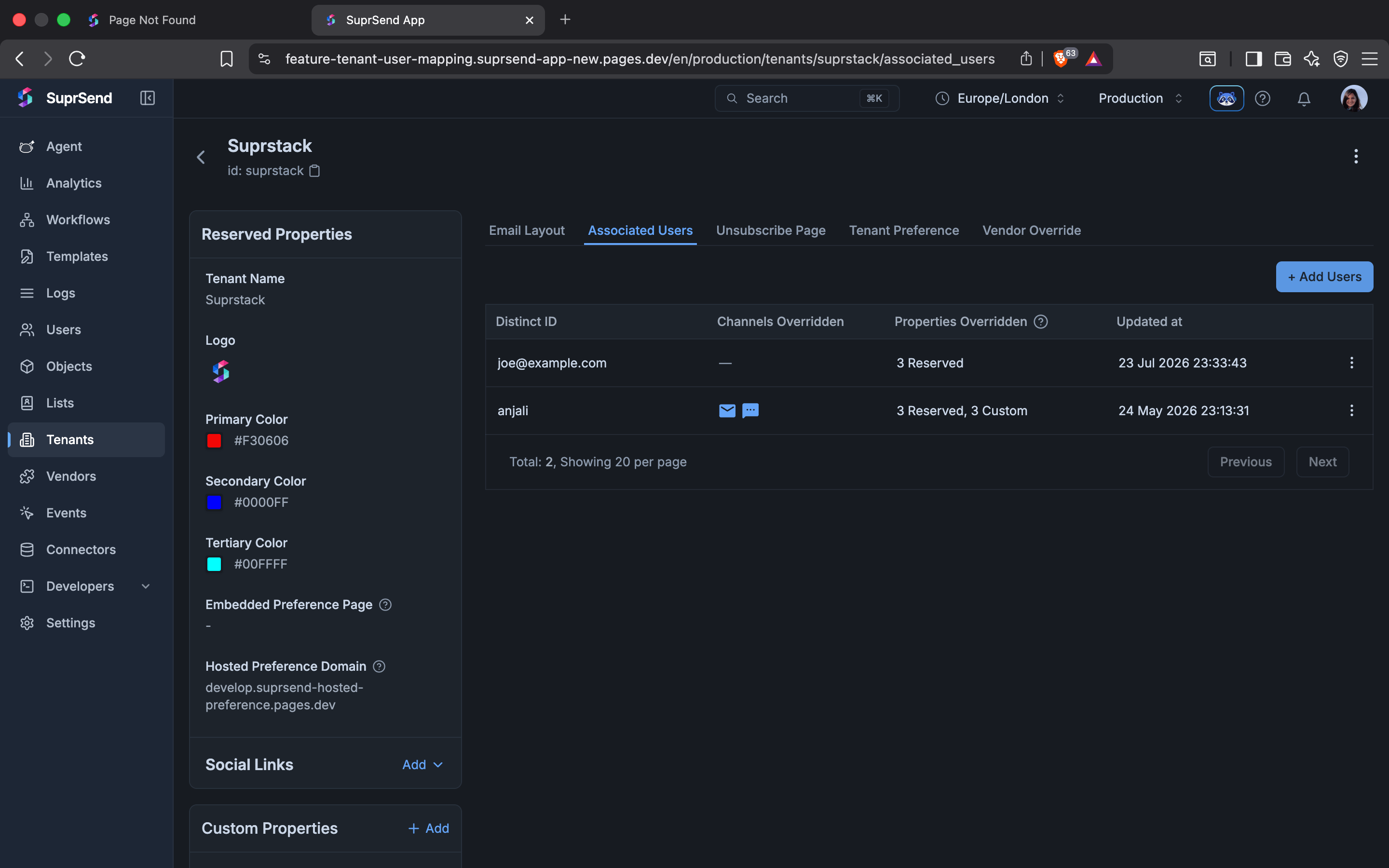Toggle the browser sidebar panel
Image resolution: width=1389 pixels, height=868 pixels.
click(1253, 58)
